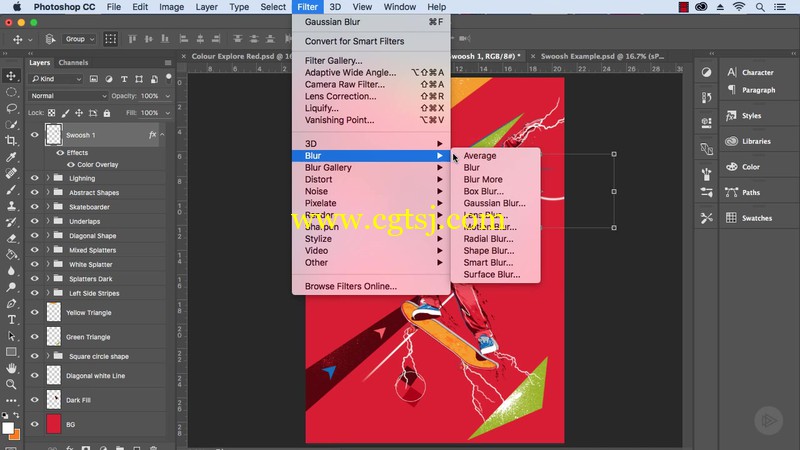Select the Path Selection tool
The width and height of the screenshot is (800, 450).
coord(11,336)
